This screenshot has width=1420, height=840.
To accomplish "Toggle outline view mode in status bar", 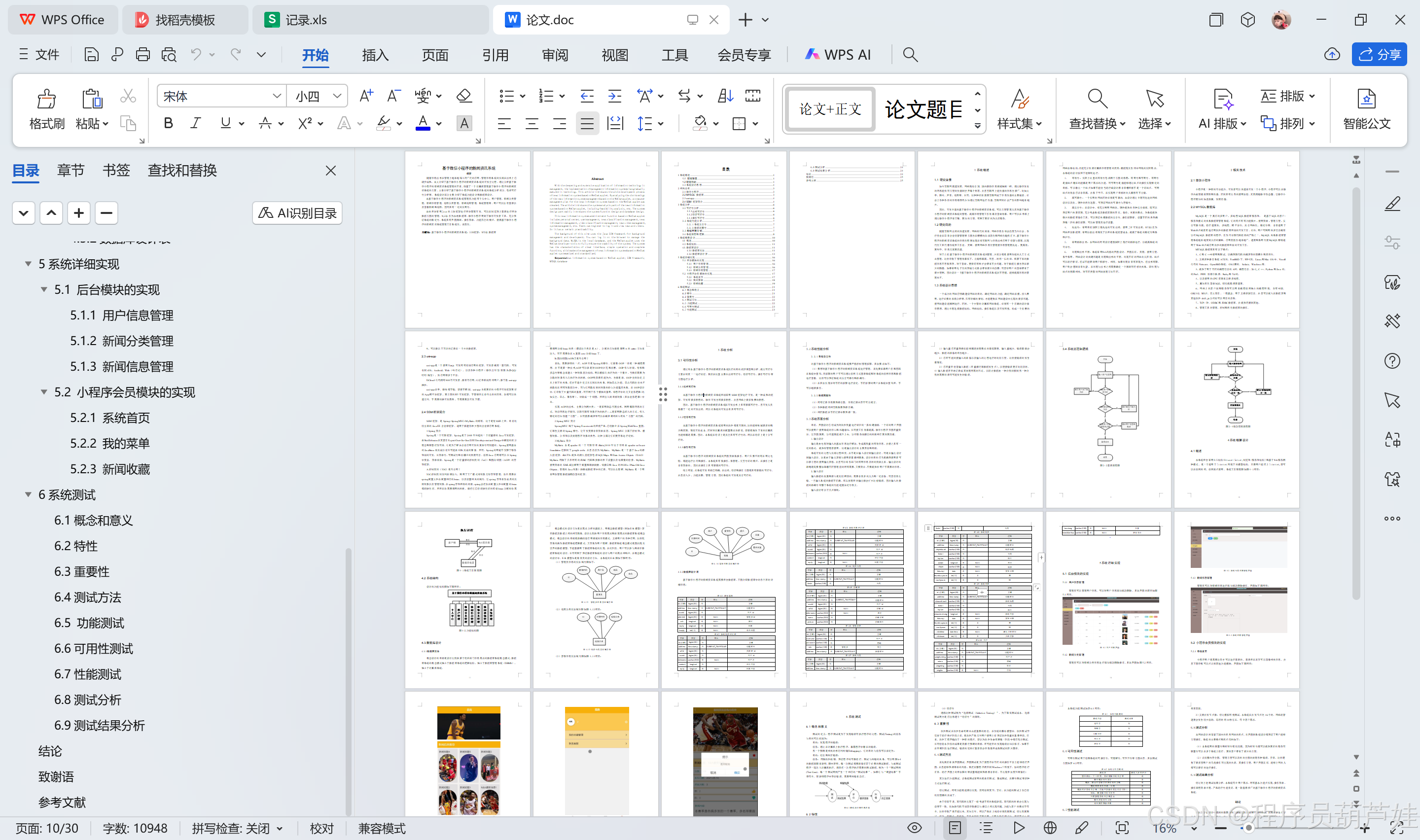I will tap(987, 828).
